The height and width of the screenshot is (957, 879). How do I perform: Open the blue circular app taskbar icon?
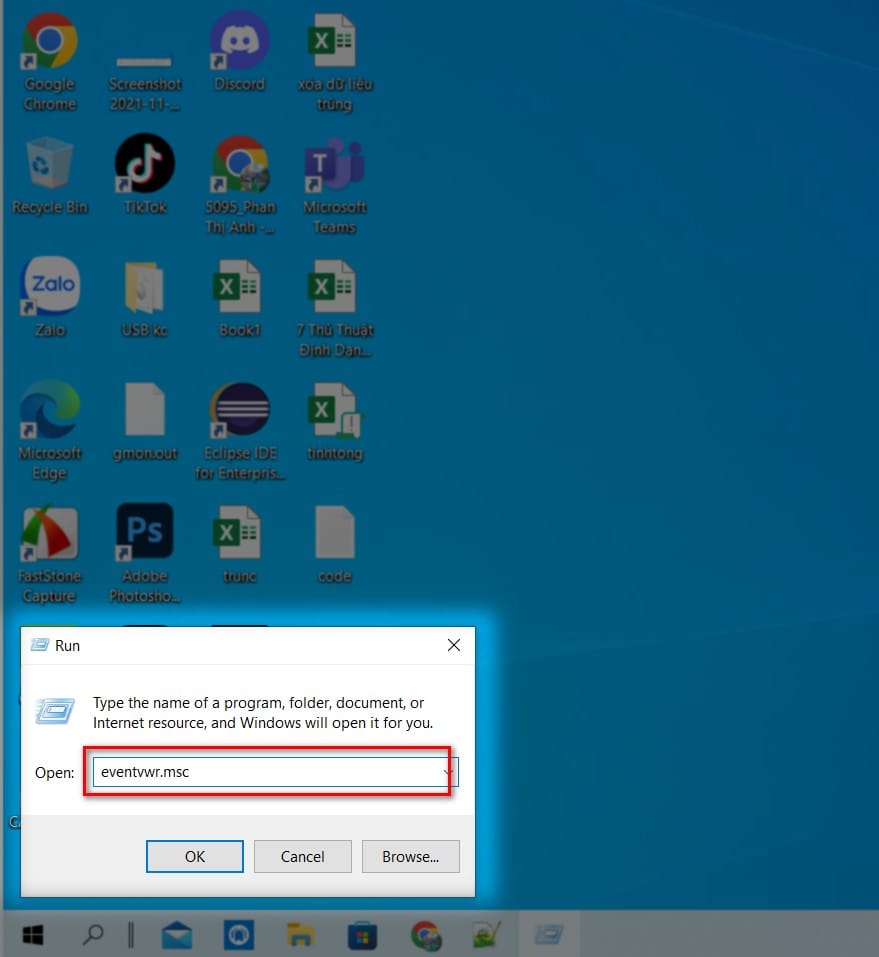click(x=239, y=934)
